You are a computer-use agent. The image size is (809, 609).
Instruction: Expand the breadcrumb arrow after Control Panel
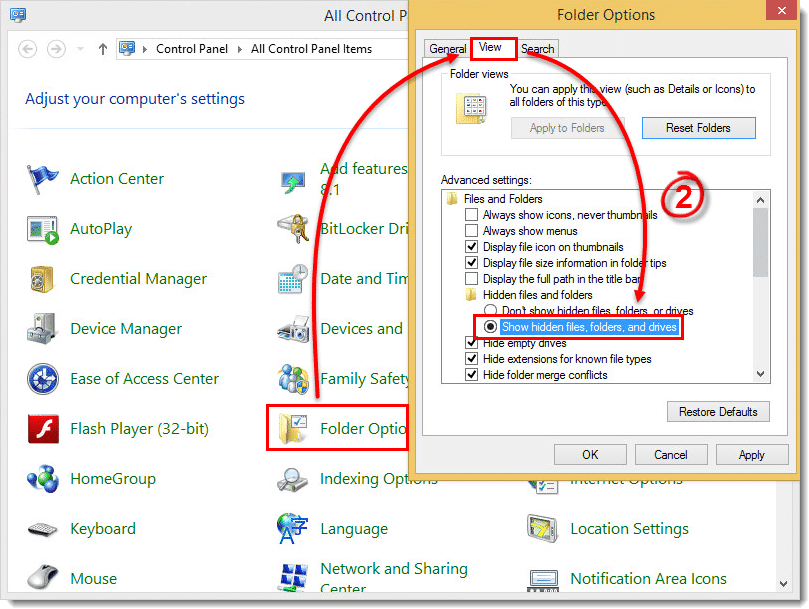pyautogui.click(x=240, y=50)
